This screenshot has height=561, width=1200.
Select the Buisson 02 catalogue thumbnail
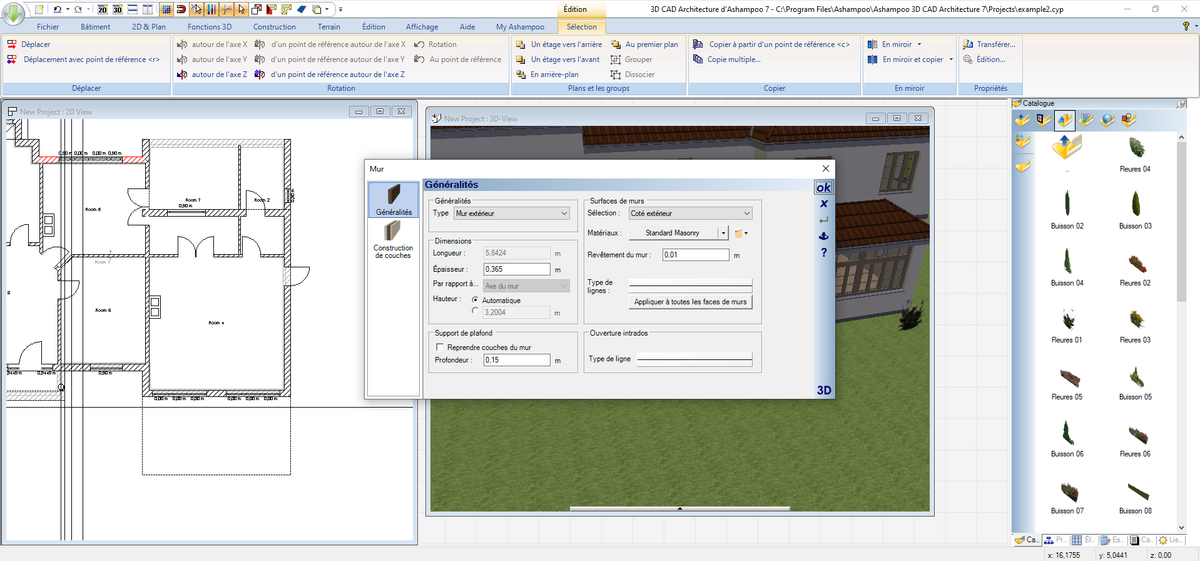coord(1067,210)
